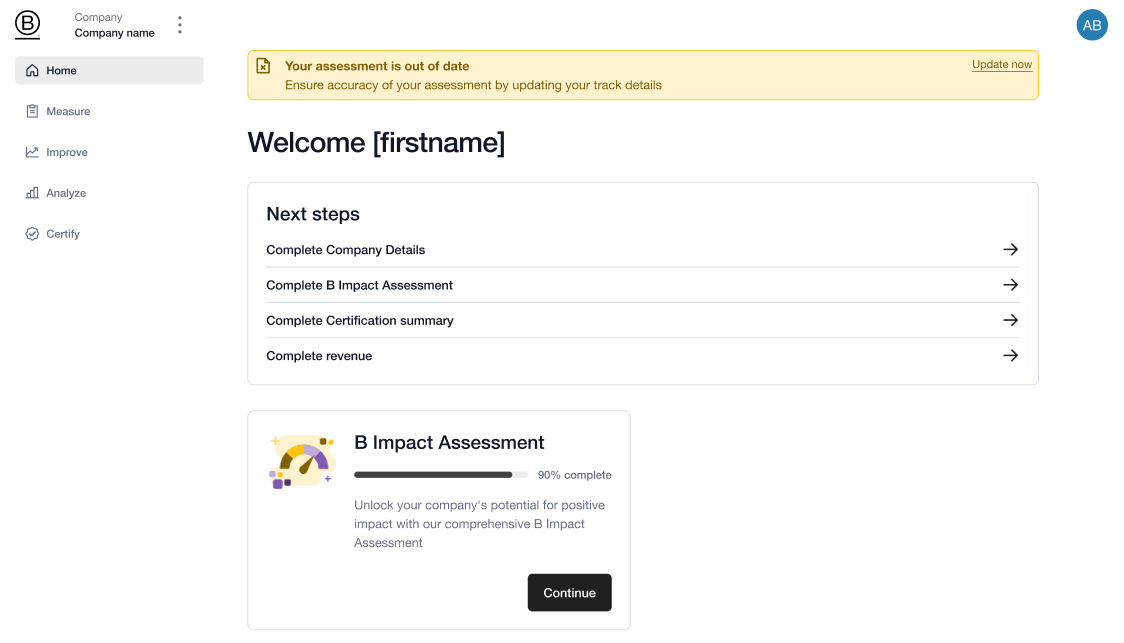
Task: Click arrow next to Complete Certification summary
Action: [x=1010, y=320]
